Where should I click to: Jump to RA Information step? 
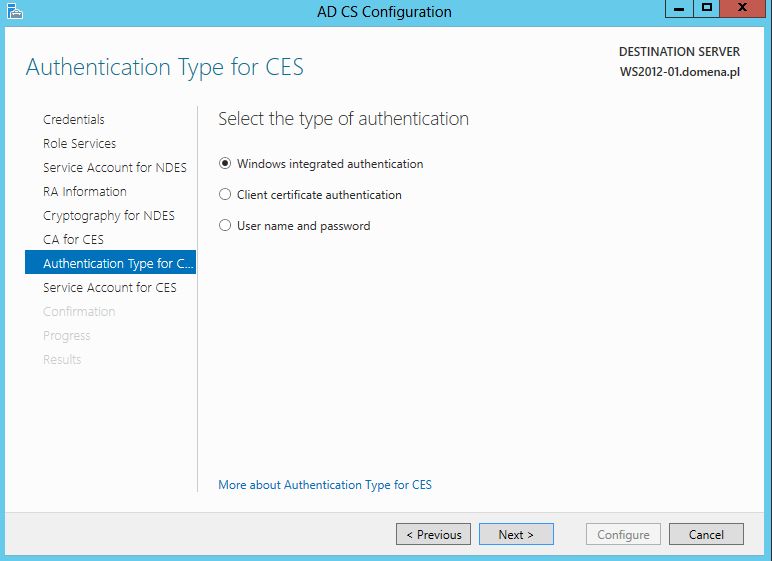[x=85, y=191]
